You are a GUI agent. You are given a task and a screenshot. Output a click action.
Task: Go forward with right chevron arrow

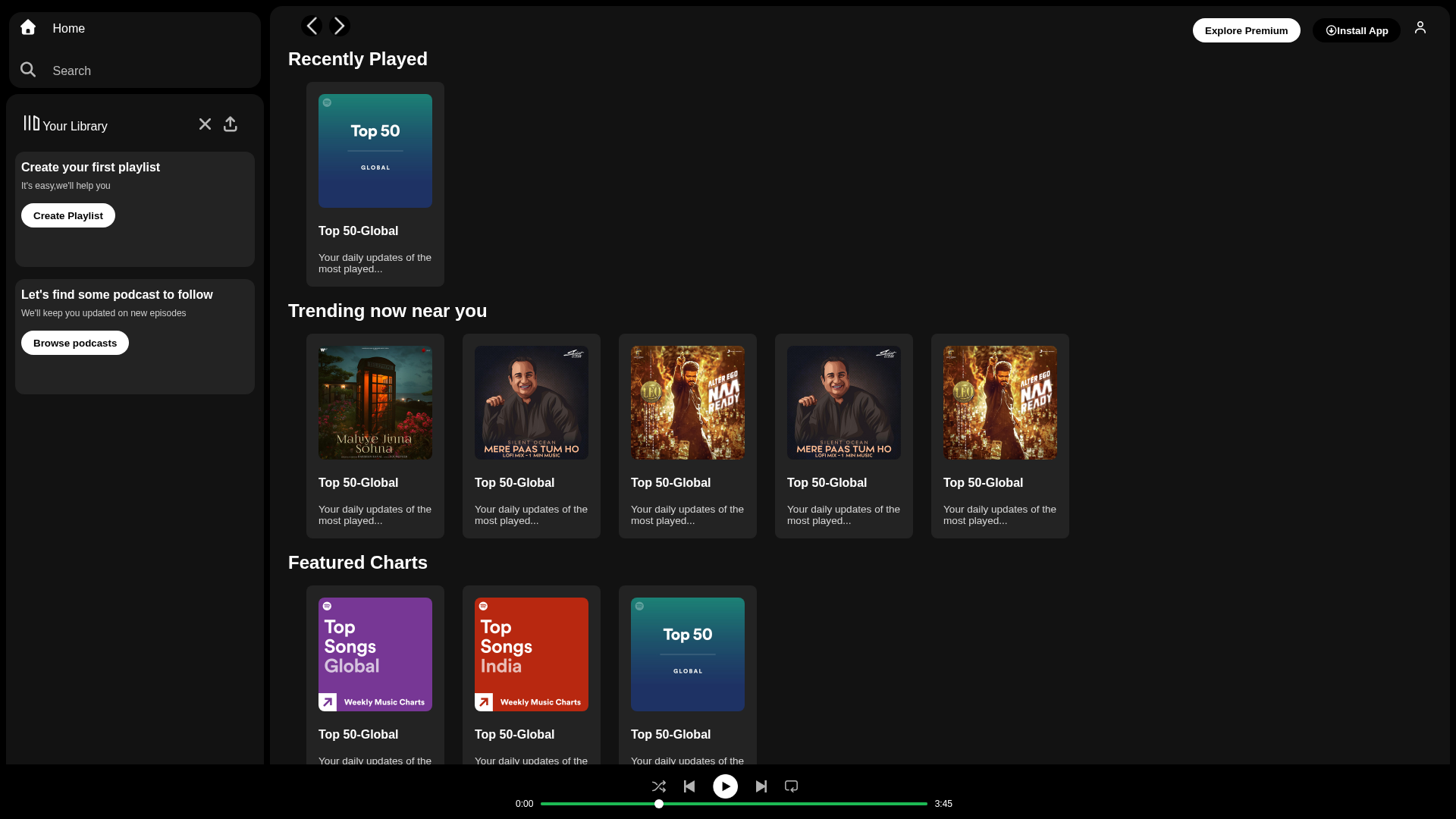tap(339, 26)
